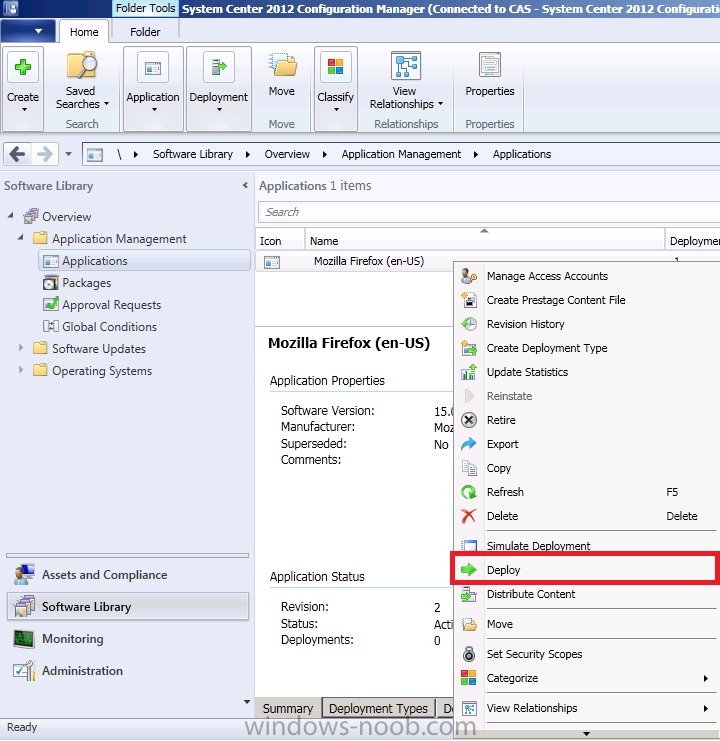This screenshot has height=741, width=720.
Task: Open the Software Library workspace
Action: [128, 606]
